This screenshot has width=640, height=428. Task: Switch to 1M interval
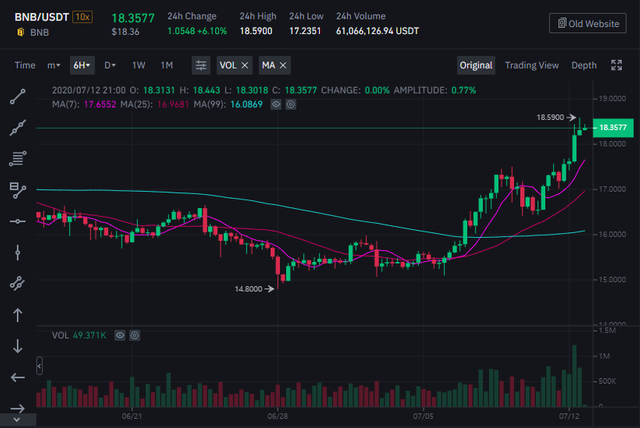coord(167,65)
